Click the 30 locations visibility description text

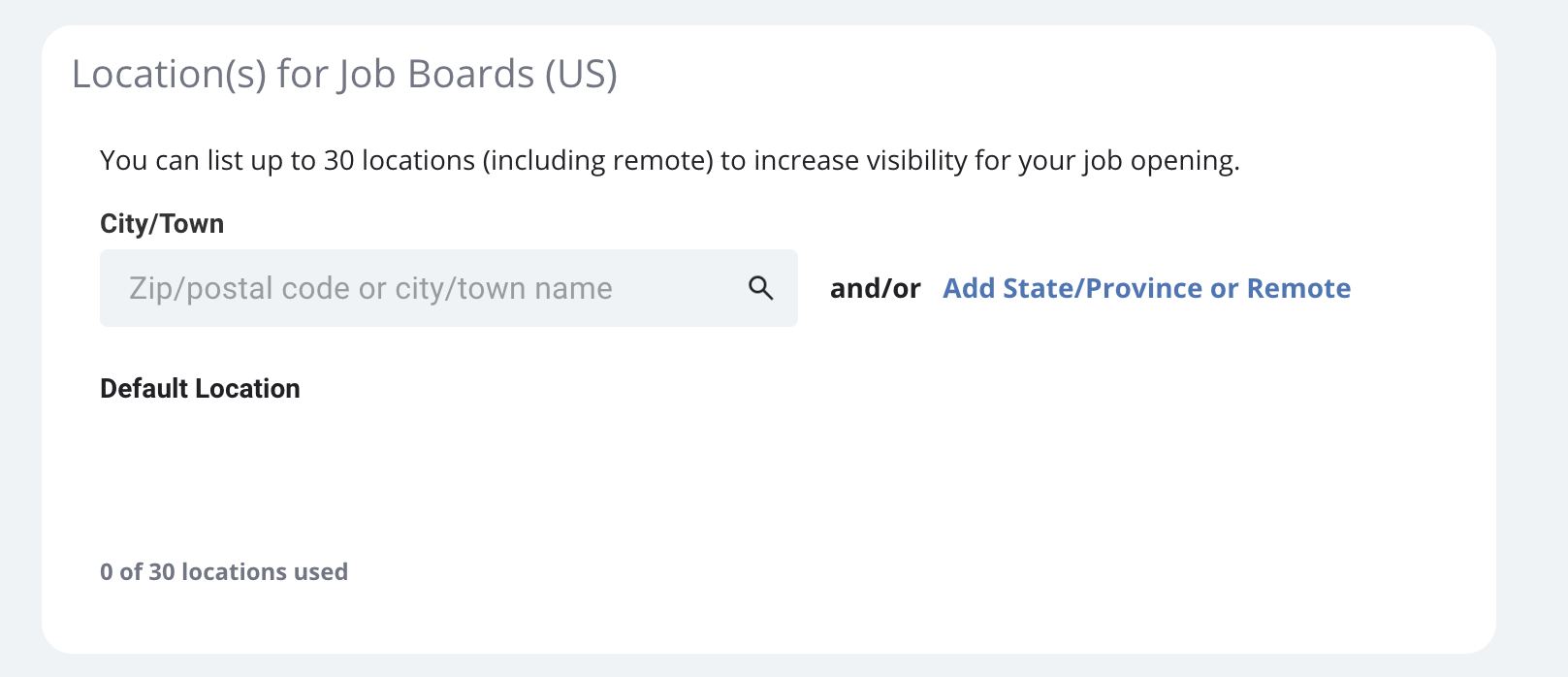click(x=670, y=160)
